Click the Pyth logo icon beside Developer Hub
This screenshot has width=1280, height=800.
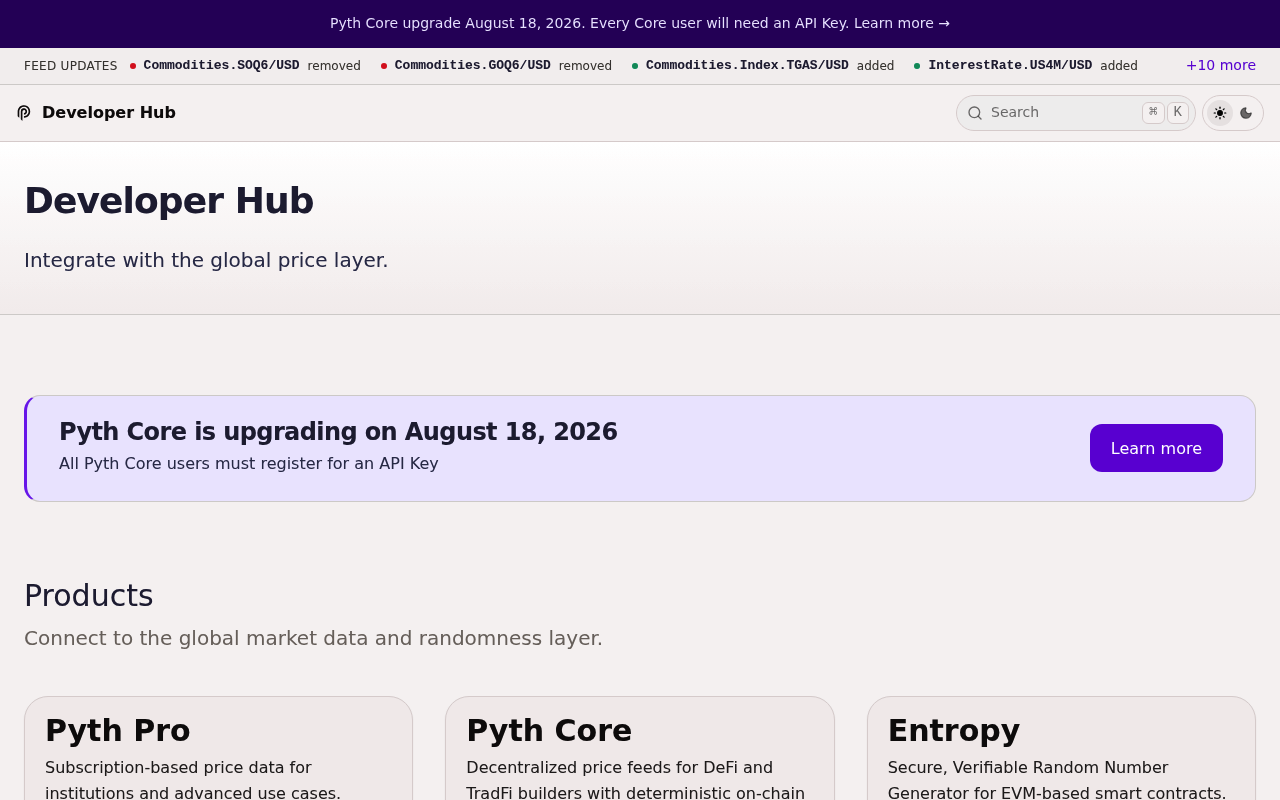click(x=24, y=113)
